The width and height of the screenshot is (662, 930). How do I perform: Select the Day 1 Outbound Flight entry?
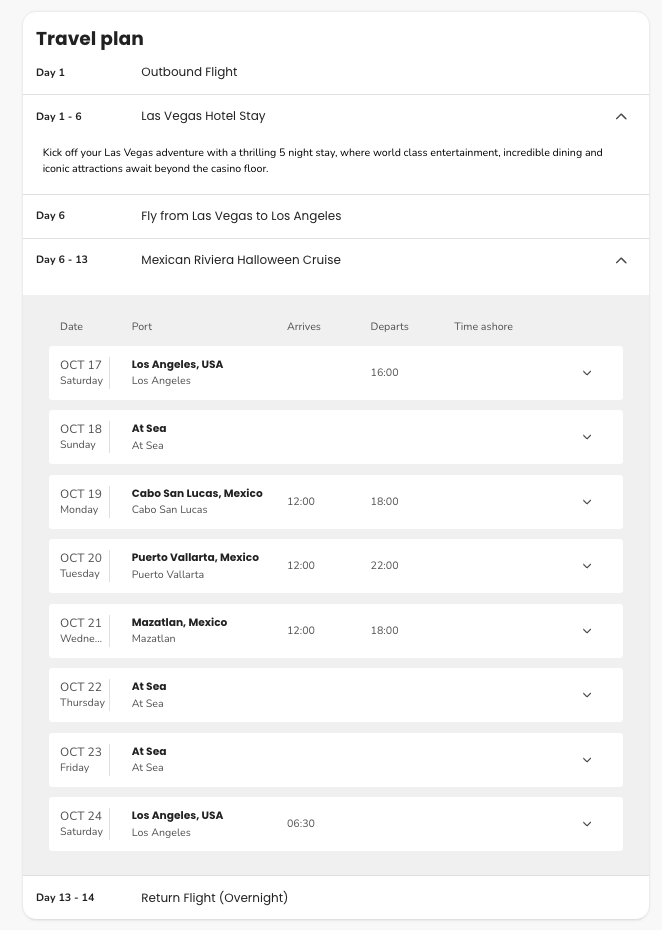[190, 72]
